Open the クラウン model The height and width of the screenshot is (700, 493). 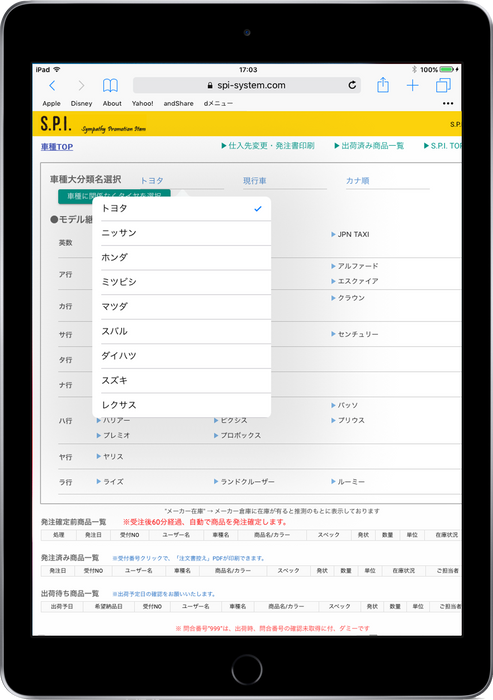[x=348, y=298]
